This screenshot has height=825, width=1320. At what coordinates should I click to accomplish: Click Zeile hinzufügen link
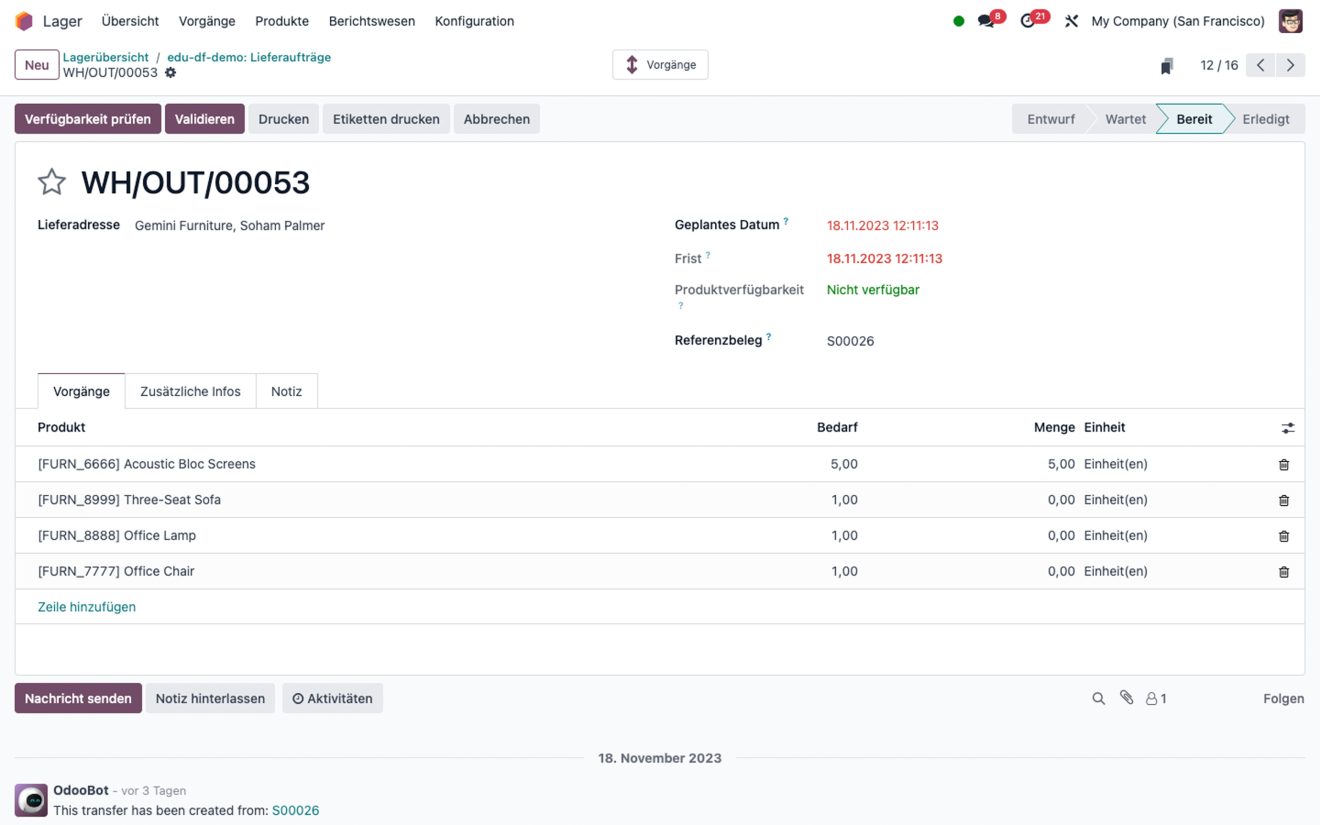[87, 607]
